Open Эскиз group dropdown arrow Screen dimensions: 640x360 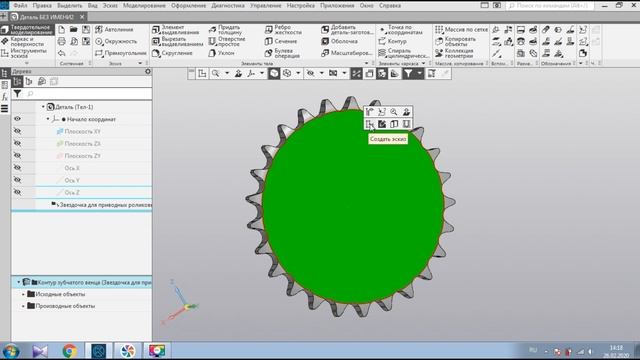coord(140,63)
